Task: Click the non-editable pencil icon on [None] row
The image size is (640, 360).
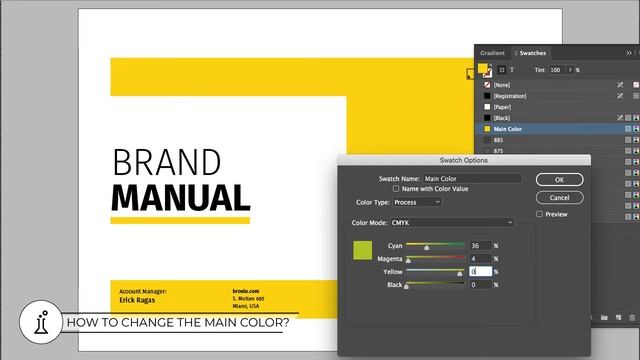Action: pos(620,85)
